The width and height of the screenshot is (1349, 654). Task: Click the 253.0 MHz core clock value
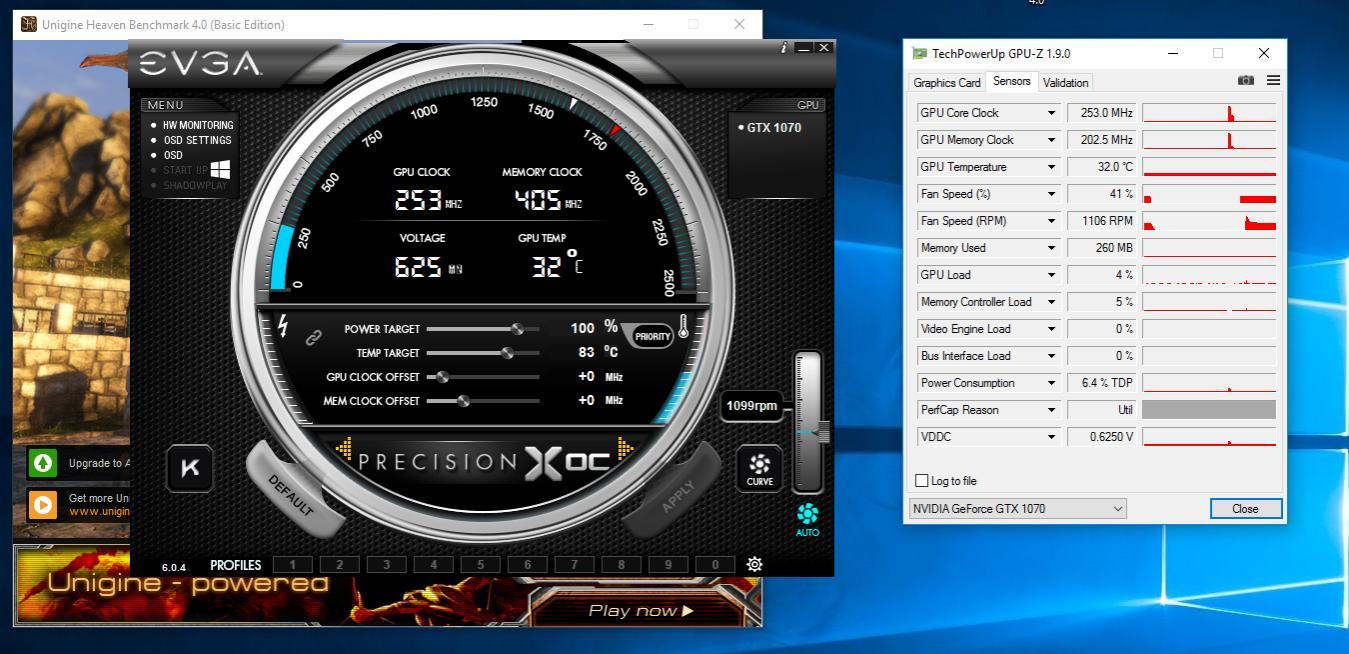(1102, 113)
